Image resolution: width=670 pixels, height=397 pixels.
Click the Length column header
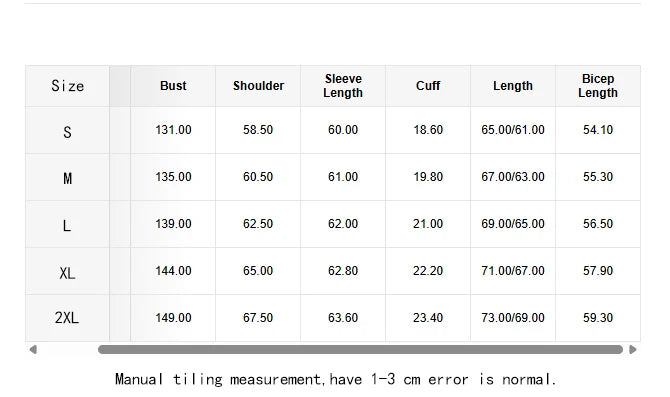click(x=513, y=86)
